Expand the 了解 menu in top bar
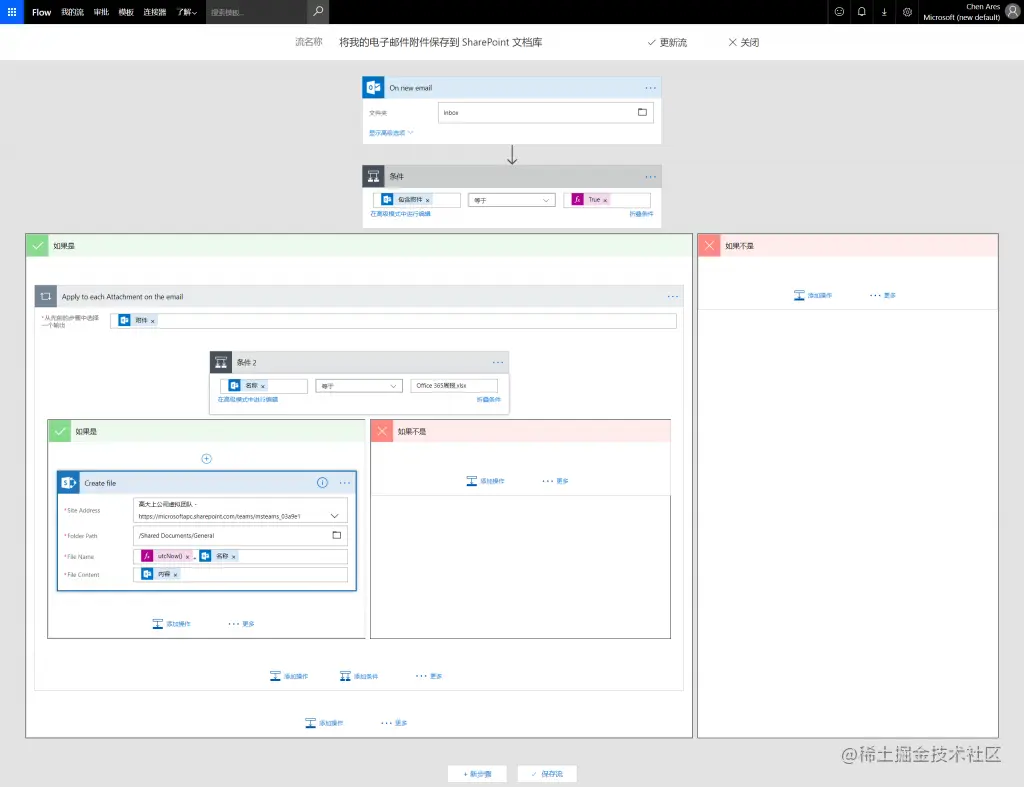This screenshot has width=1024, height=787. (187, 12)
